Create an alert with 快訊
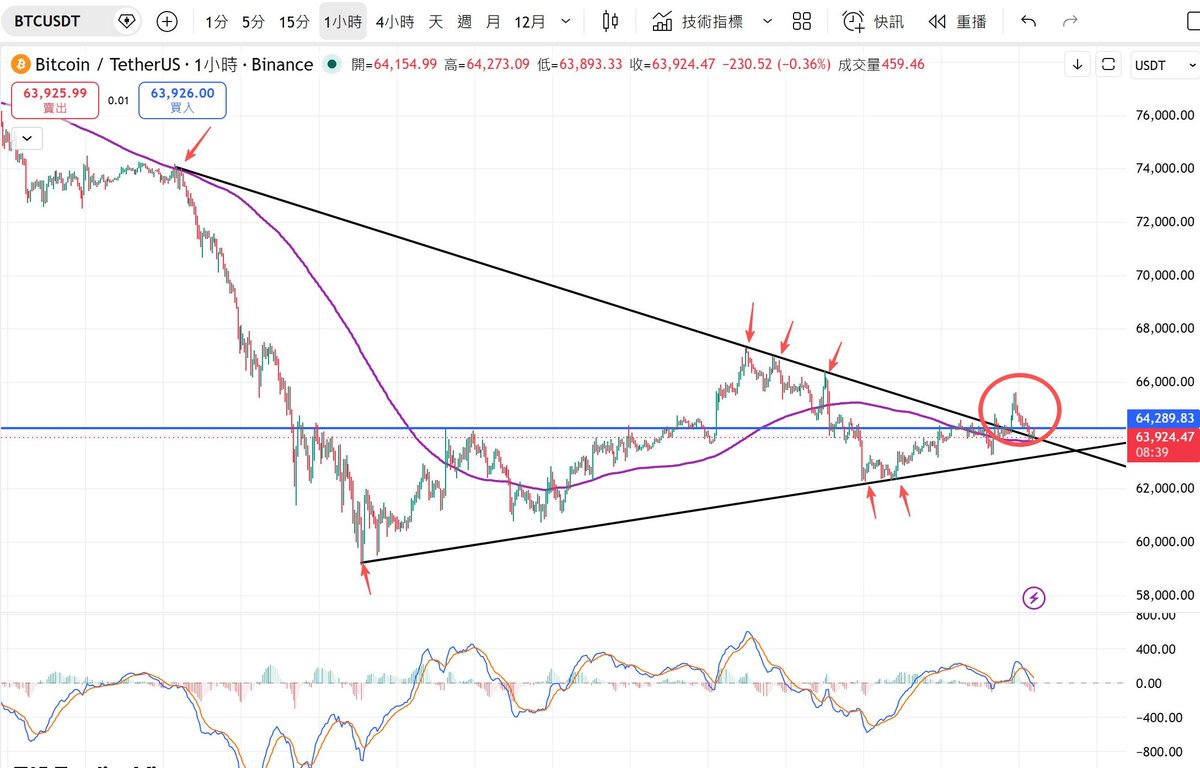1200x768 pixels. click(873, 21)
